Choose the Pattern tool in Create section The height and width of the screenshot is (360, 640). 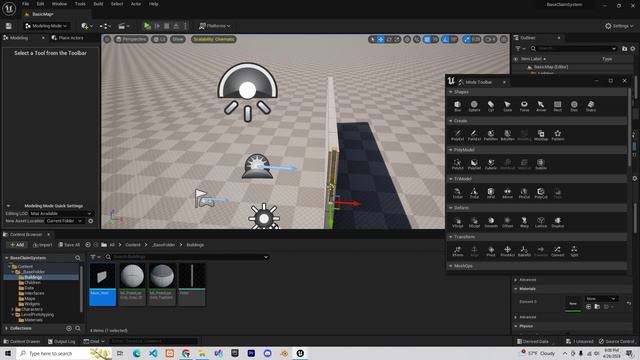point(558,135)
